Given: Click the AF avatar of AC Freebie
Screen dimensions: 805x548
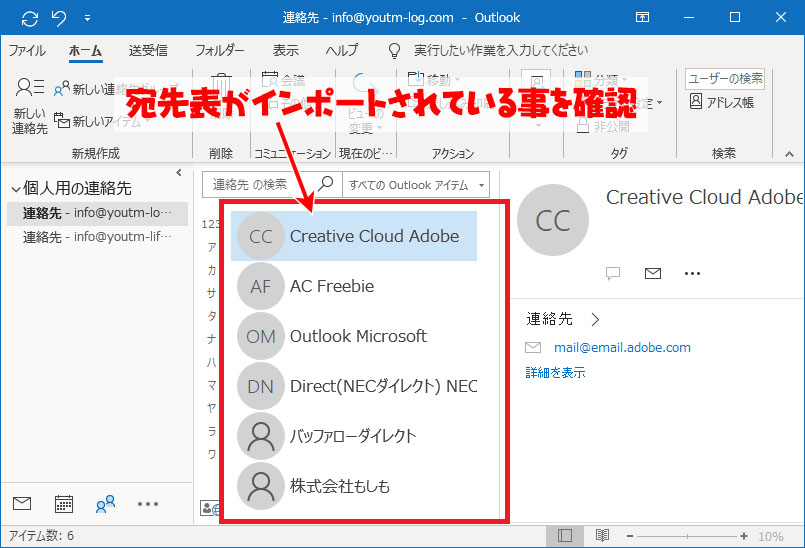Looking at the screenshot, I should (x=261, y=286).
